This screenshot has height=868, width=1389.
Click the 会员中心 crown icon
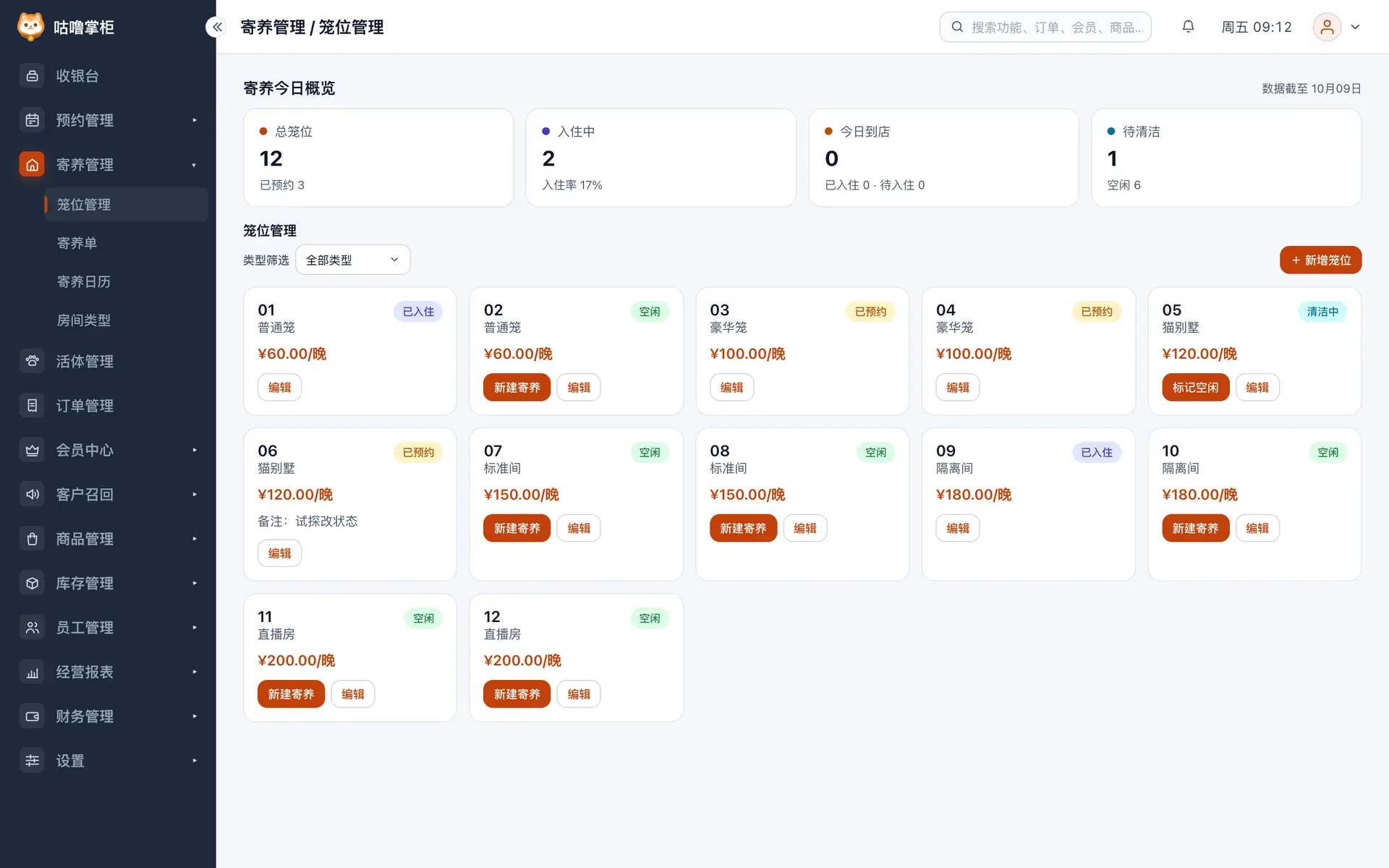[x=32, y=450]
